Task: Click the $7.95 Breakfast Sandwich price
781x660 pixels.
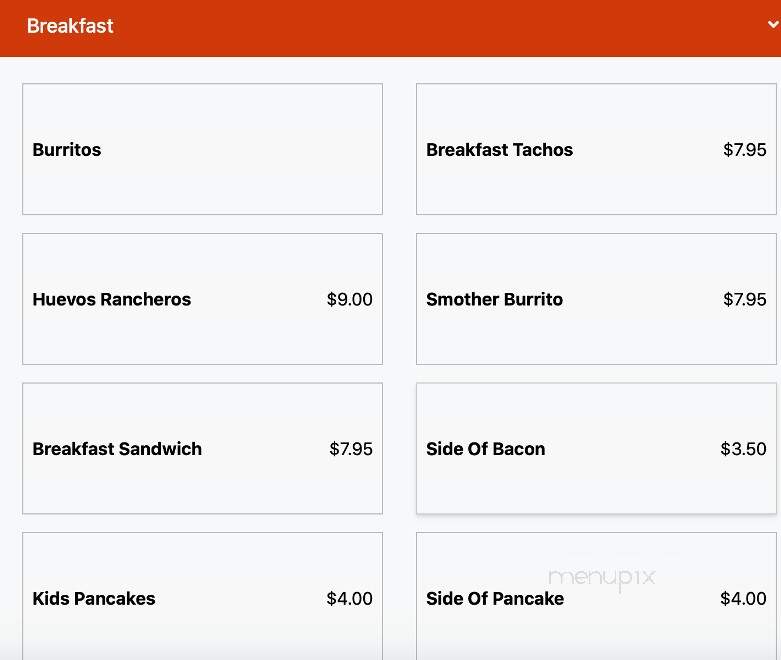Action: tap(351, 449)
